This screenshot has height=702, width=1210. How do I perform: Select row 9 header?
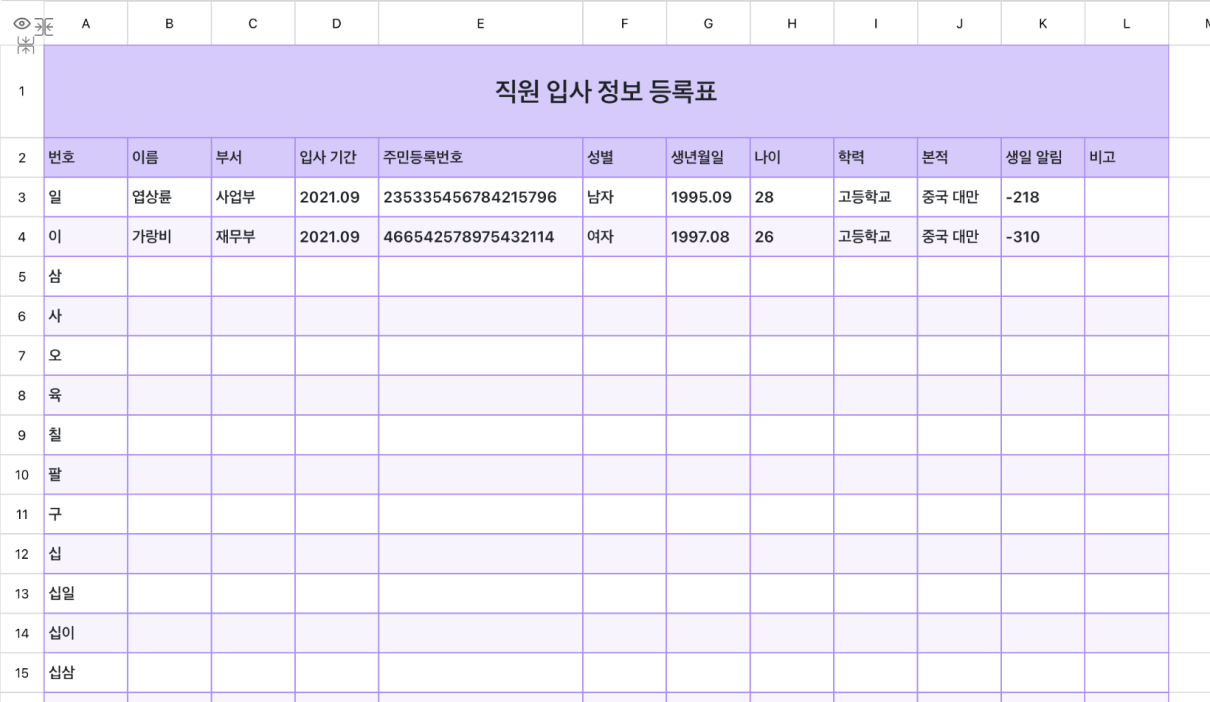tap(22, 435)
